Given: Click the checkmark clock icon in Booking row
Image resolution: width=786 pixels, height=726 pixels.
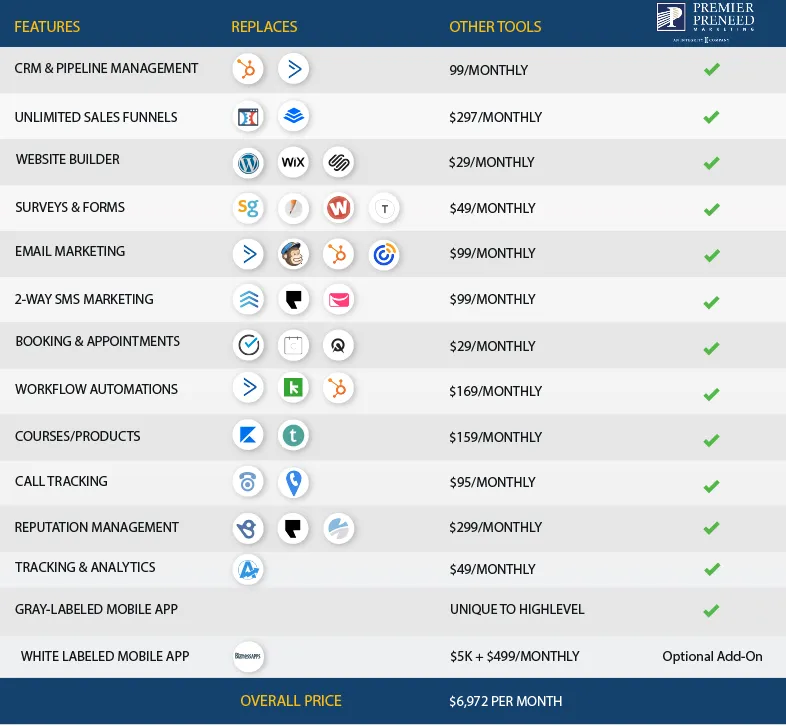Looking at the screenshot, I should (248, 345).
